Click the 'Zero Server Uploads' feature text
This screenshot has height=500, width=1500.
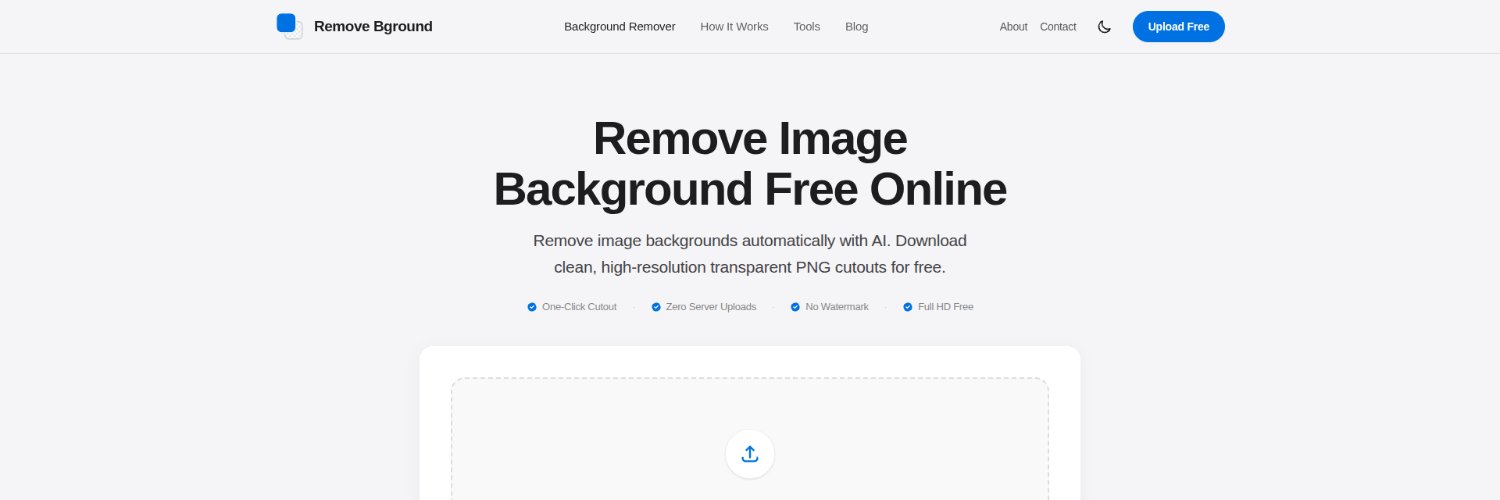click(x=711, y=307)
